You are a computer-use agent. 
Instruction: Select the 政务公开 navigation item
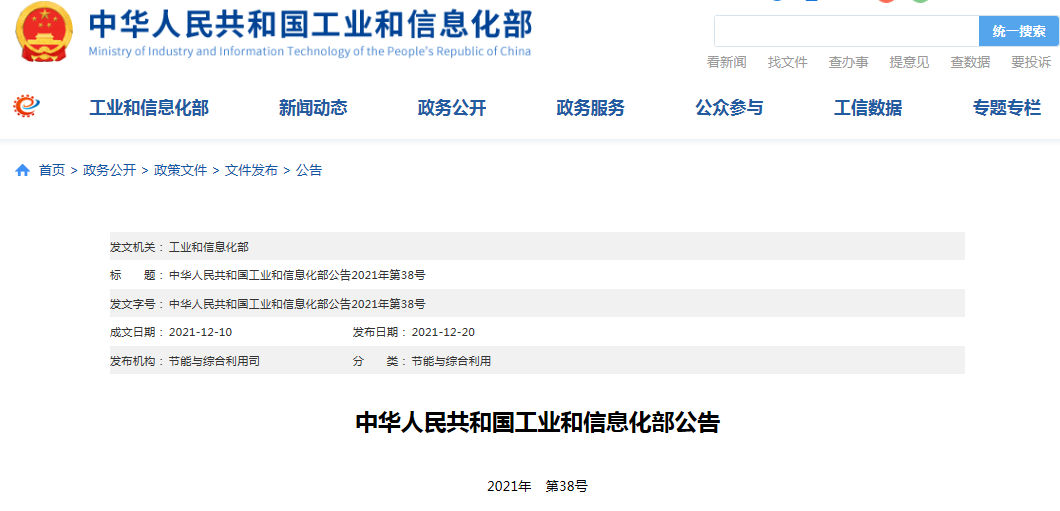point(452,108)
